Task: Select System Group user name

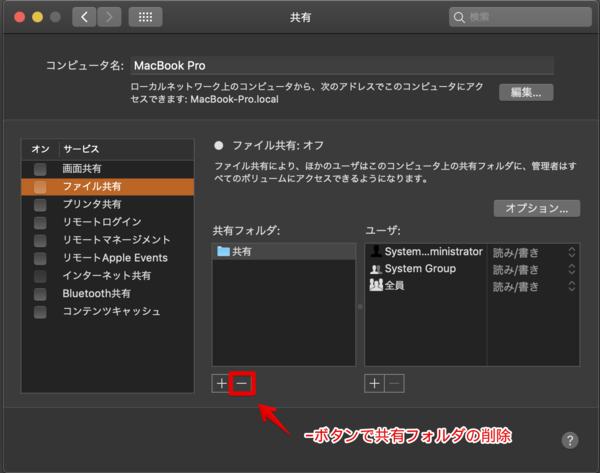Action: (420, 269)
